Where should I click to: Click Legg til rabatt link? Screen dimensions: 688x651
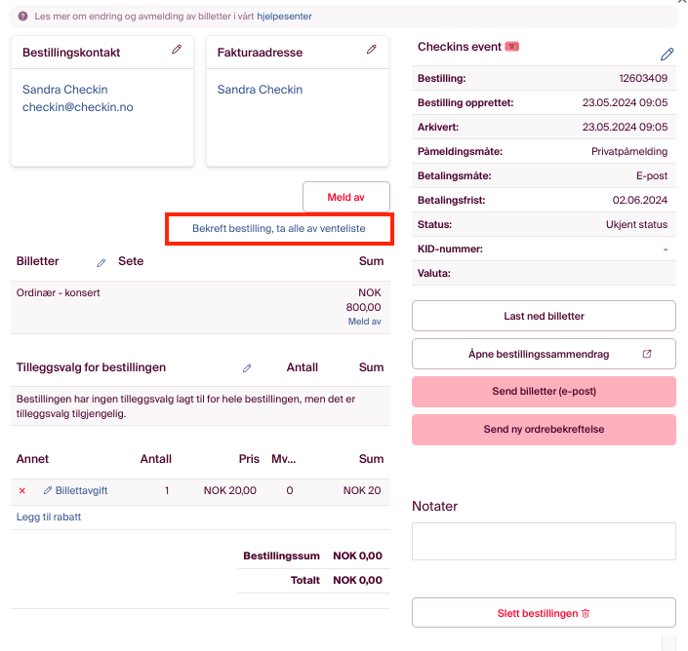point(49,517)
